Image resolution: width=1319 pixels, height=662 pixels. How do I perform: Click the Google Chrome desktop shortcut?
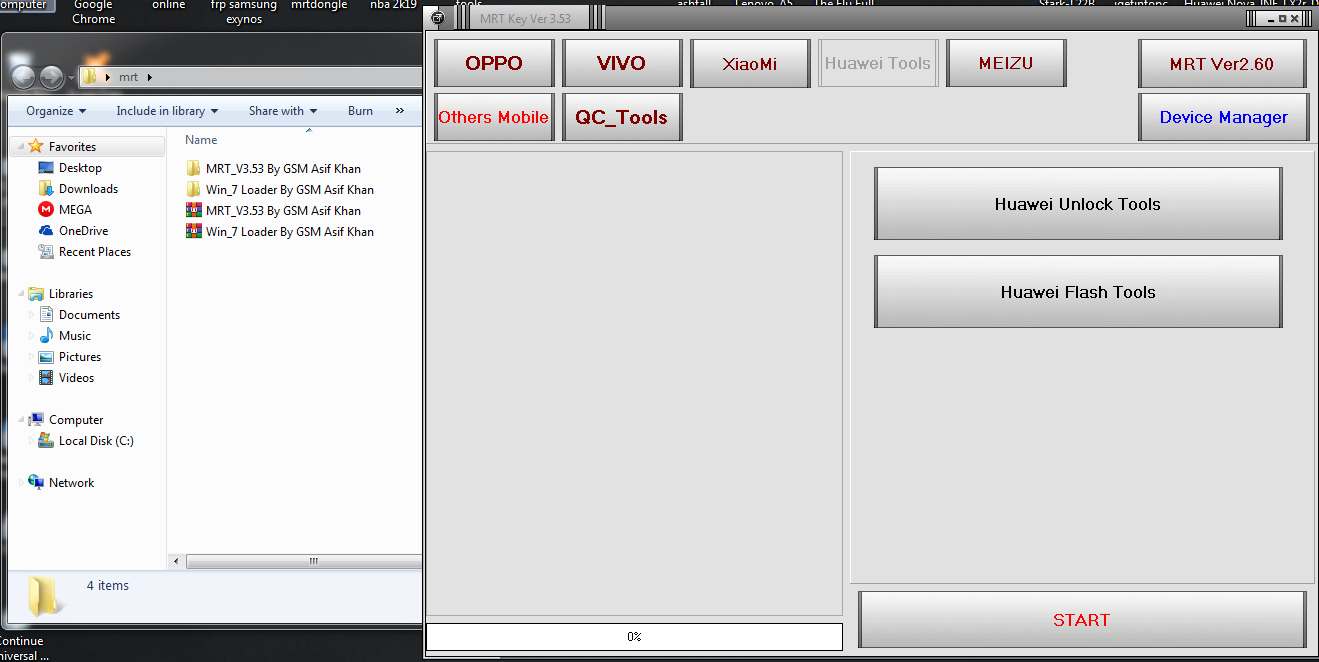pyautogui.click(x=93, y=12)
